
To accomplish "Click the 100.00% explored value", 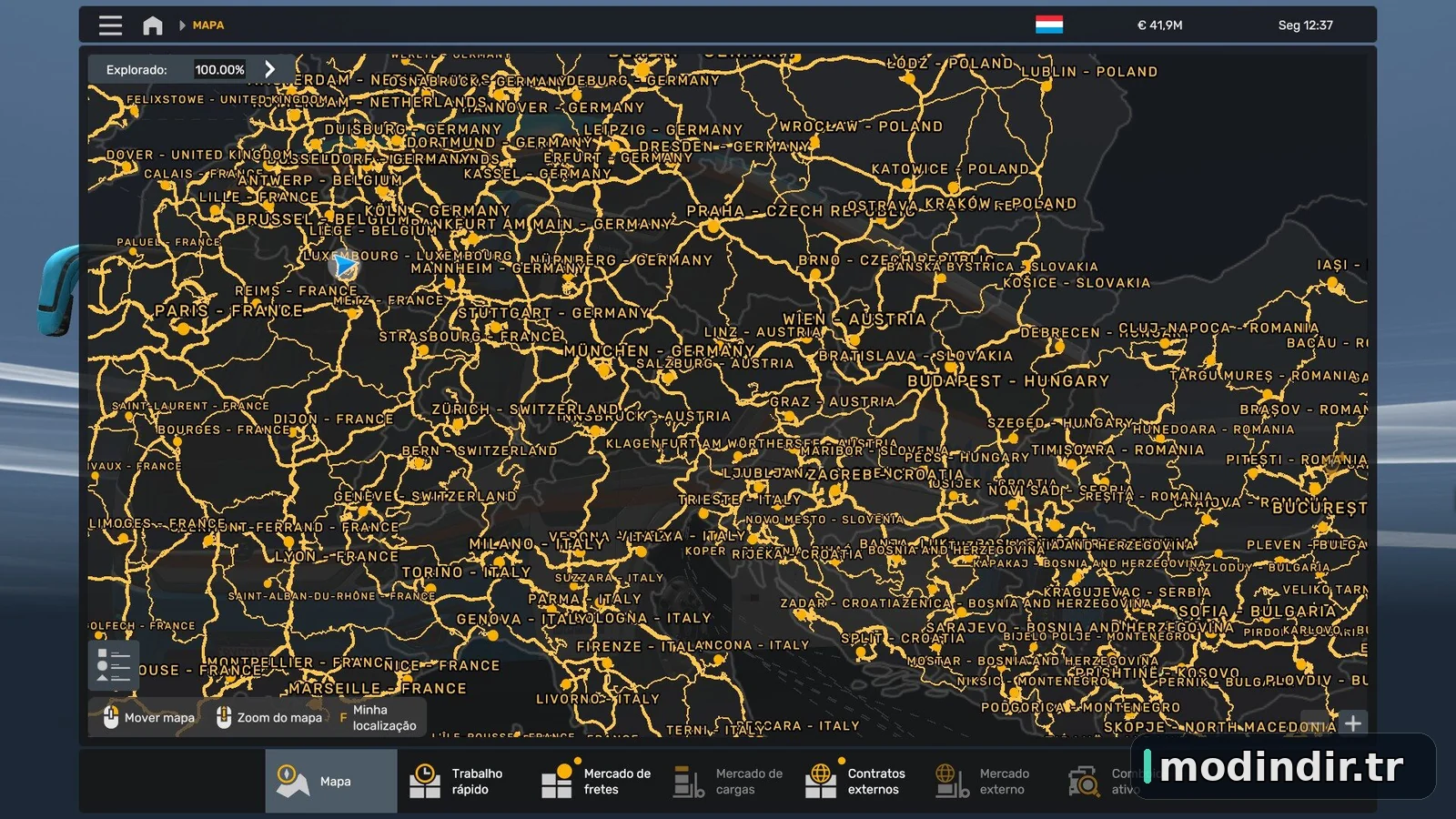I will [x=219, y=69].
